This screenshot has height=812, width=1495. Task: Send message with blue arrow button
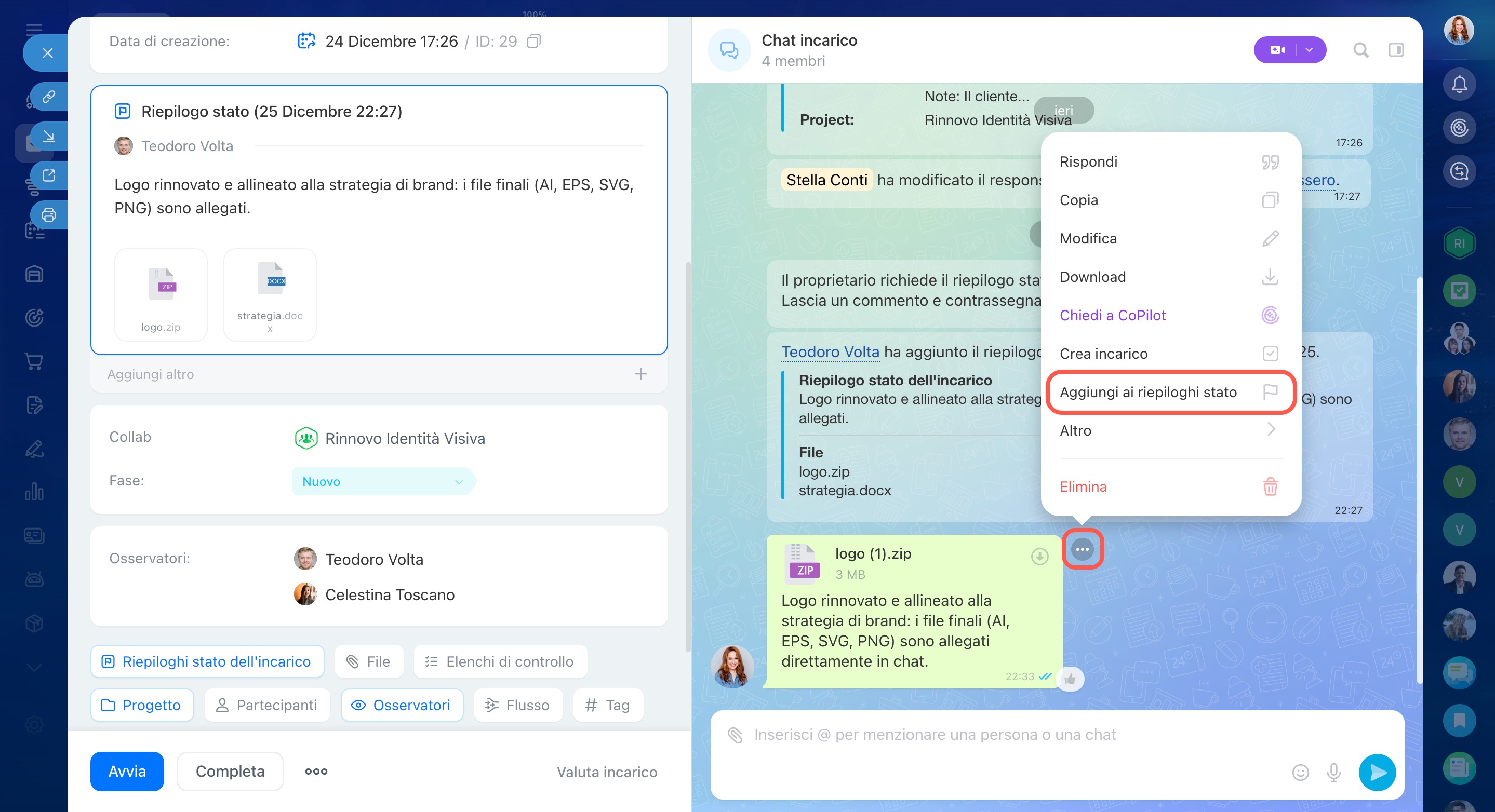(1377, 772)
